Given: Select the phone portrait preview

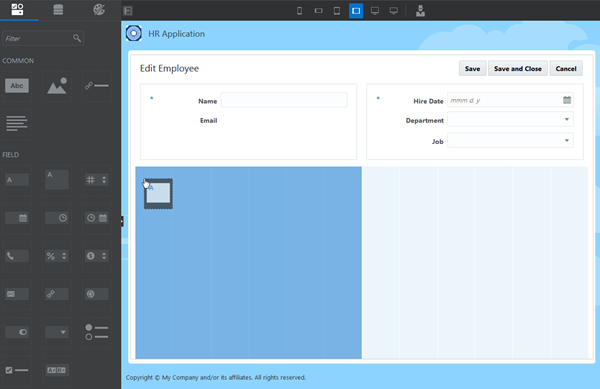Looking at the screenshot, I should coord(299,11).
